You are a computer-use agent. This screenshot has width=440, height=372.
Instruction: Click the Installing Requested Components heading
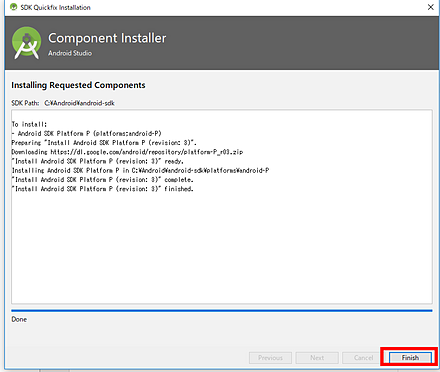tap(78, 85)
